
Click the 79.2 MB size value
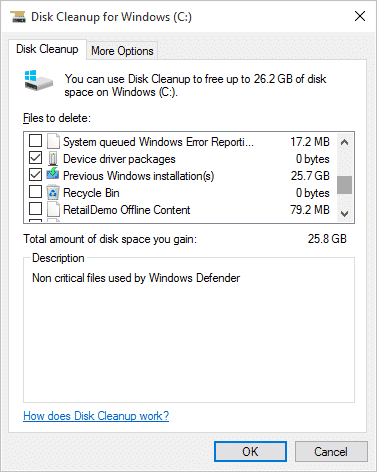(x=310, y=210)
